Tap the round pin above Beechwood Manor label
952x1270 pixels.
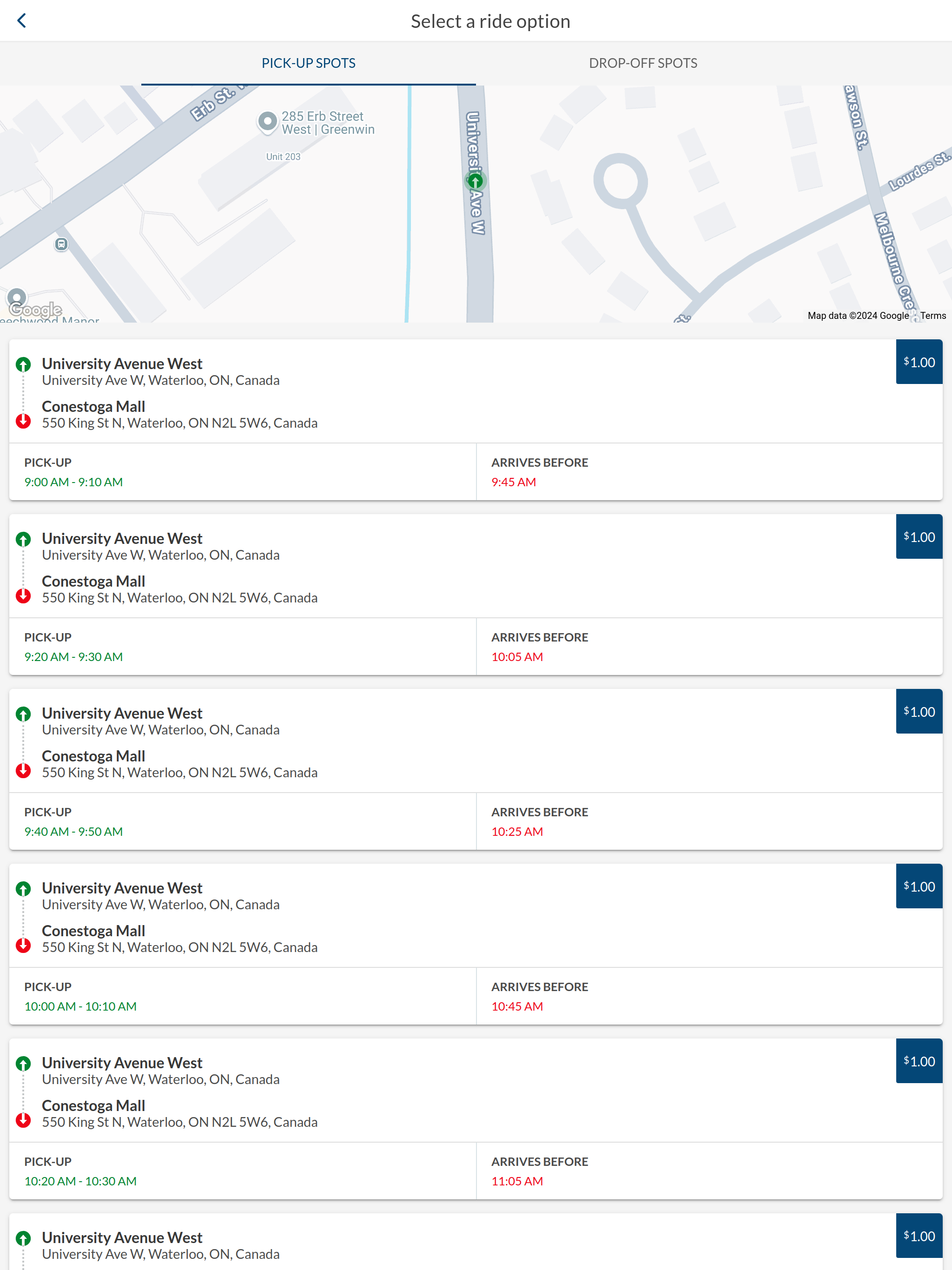(17, 298)
